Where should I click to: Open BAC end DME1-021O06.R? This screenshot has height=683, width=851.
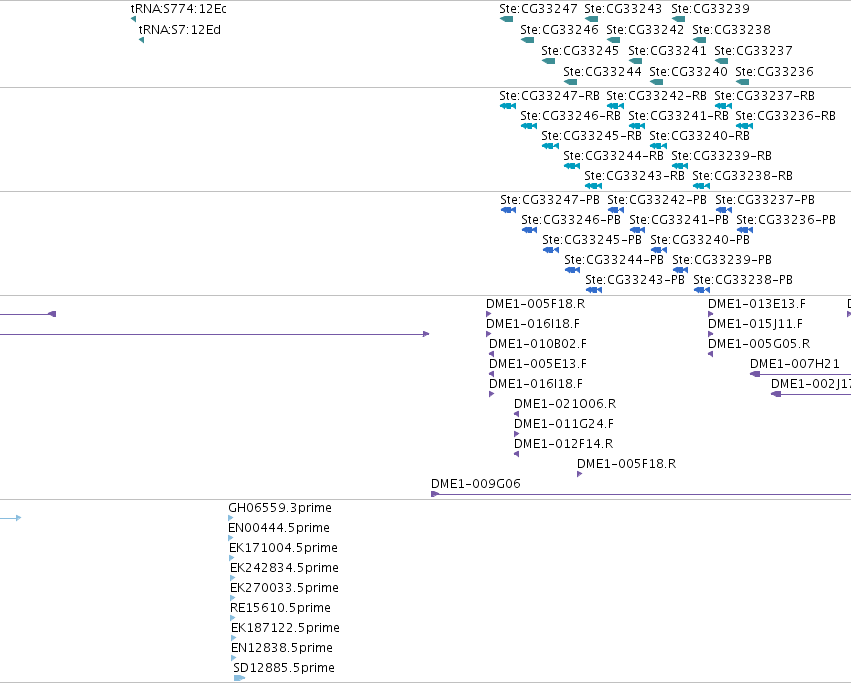click(565, 404)
